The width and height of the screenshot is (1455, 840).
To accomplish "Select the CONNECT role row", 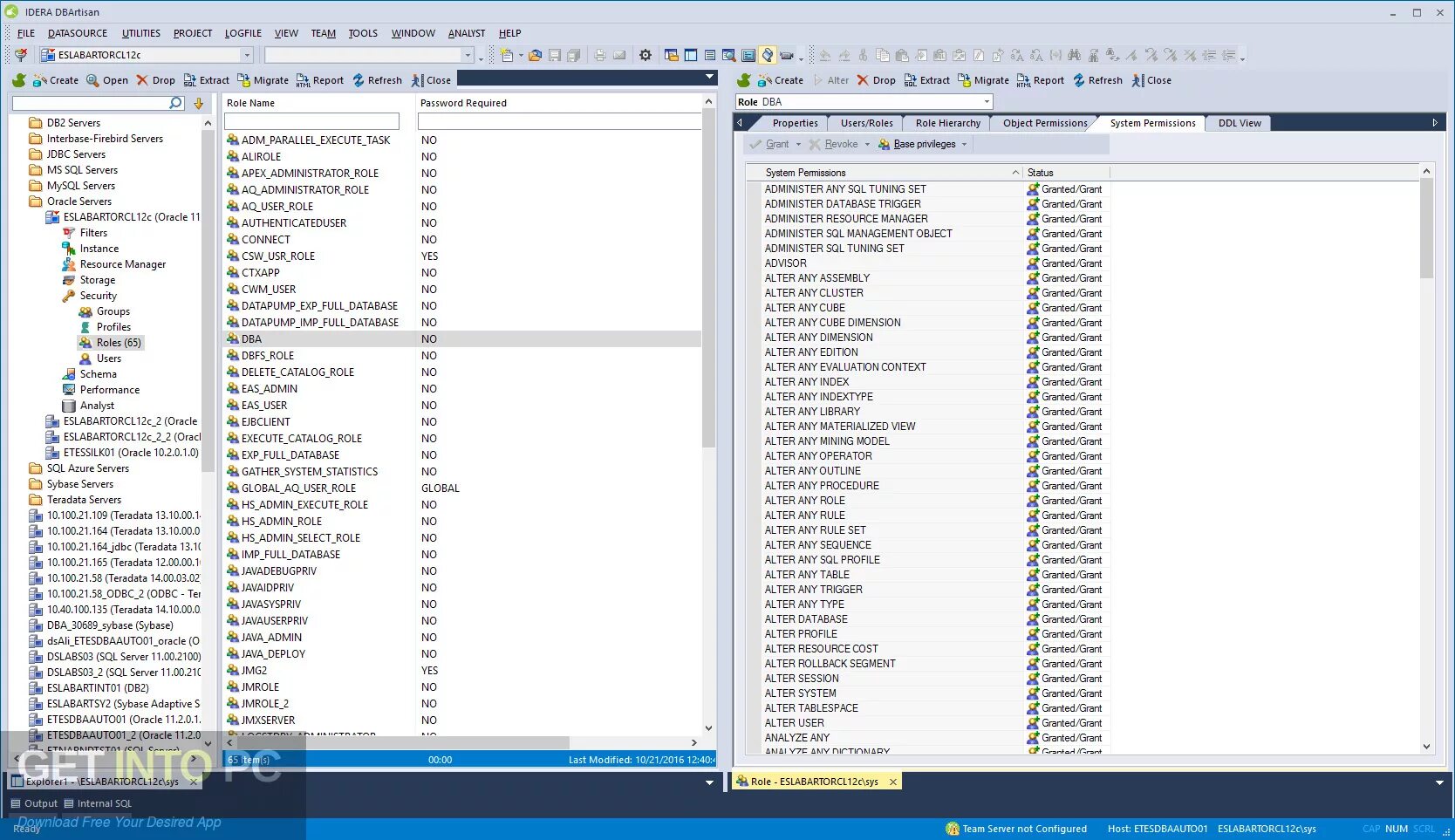I will coord(462,240).
